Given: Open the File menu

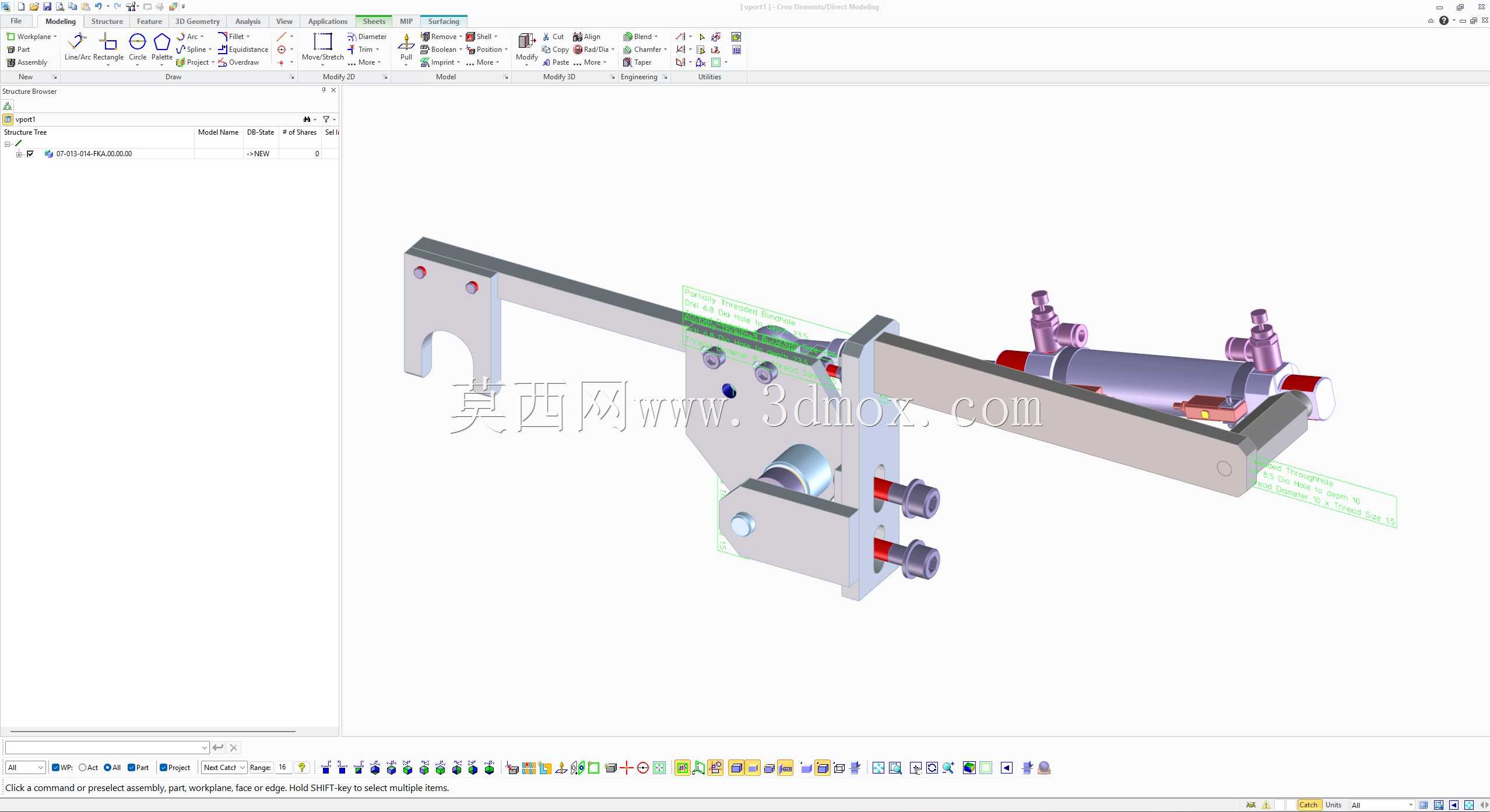Looking at the screenshot, I should point(16,21).
